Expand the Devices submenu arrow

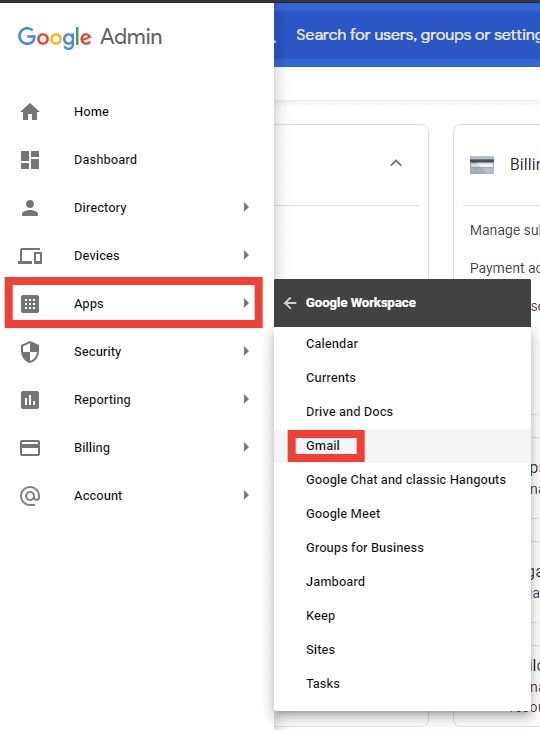pyautogui.click(x=246, y=255)
